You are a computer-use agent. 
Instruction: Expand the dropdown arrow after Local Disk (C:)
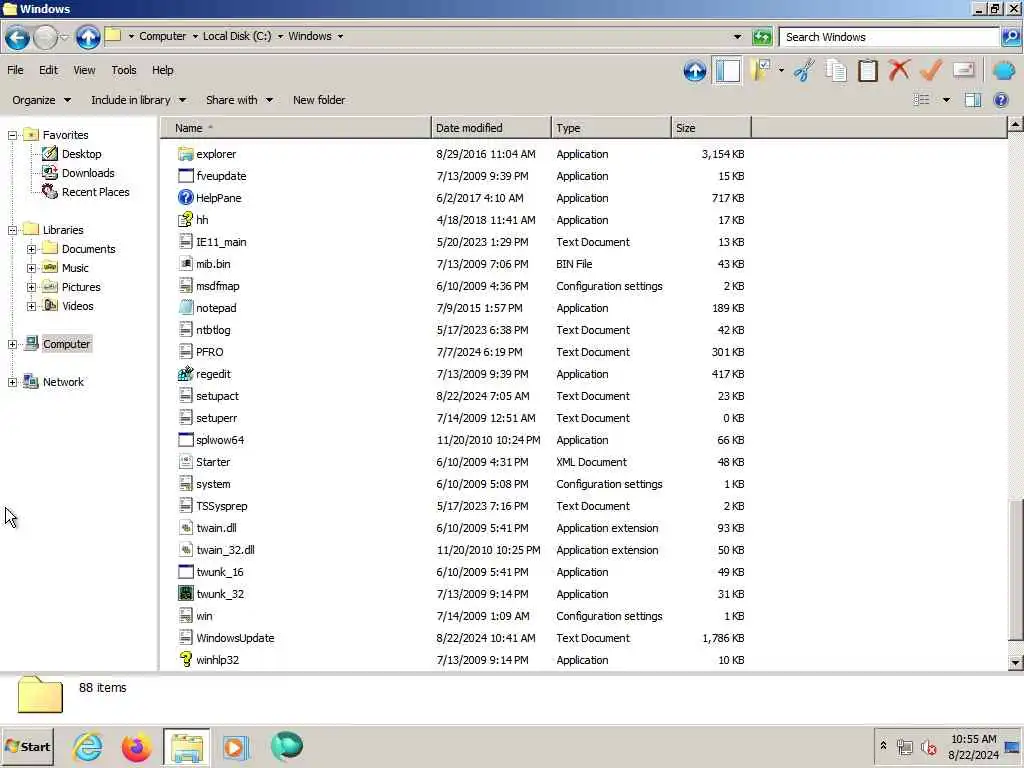click(280, 37)
